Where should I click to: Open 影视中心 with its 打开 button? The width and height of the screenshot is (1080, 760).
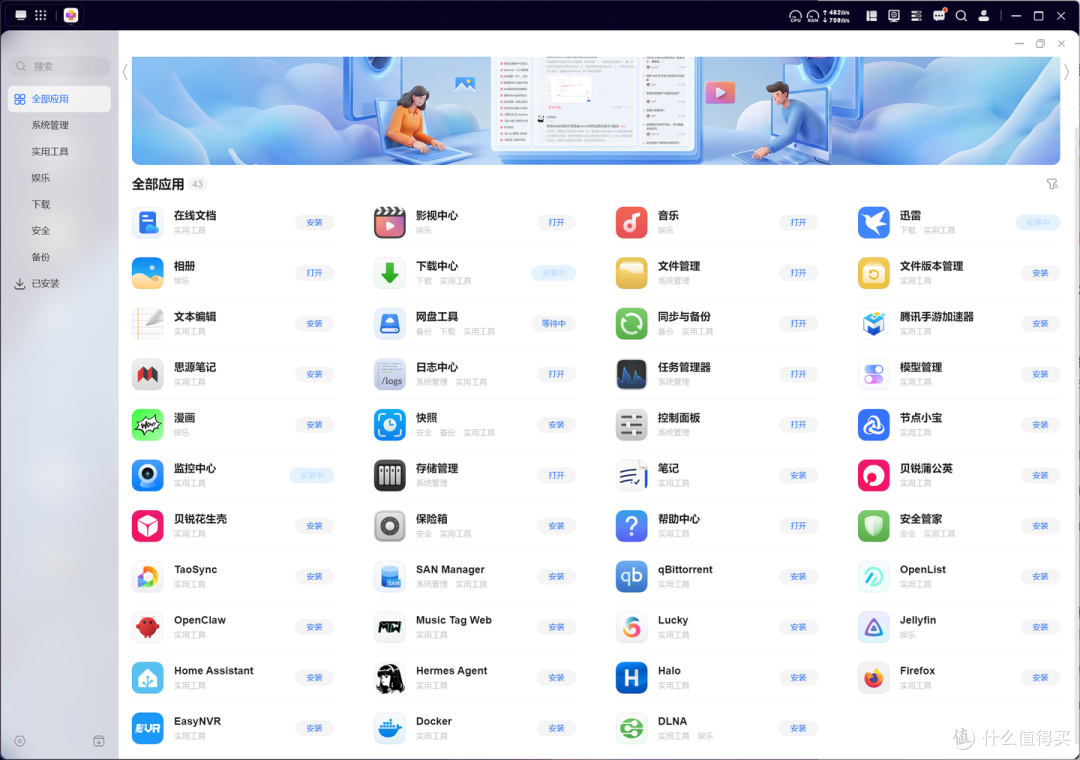coord(556,223)
